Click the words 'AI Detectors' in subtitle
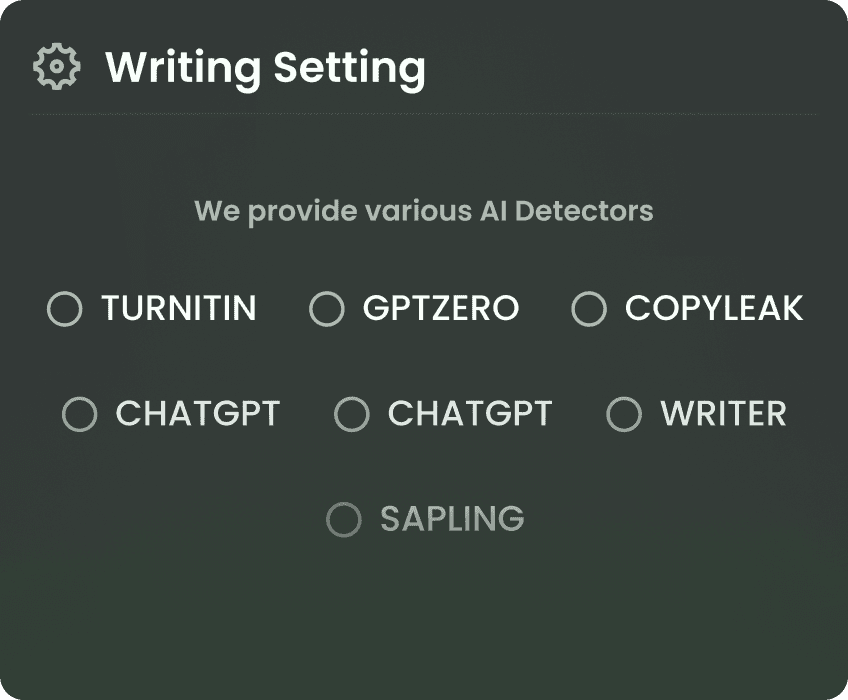Screen dimensions: 848x700 (567, 211)
